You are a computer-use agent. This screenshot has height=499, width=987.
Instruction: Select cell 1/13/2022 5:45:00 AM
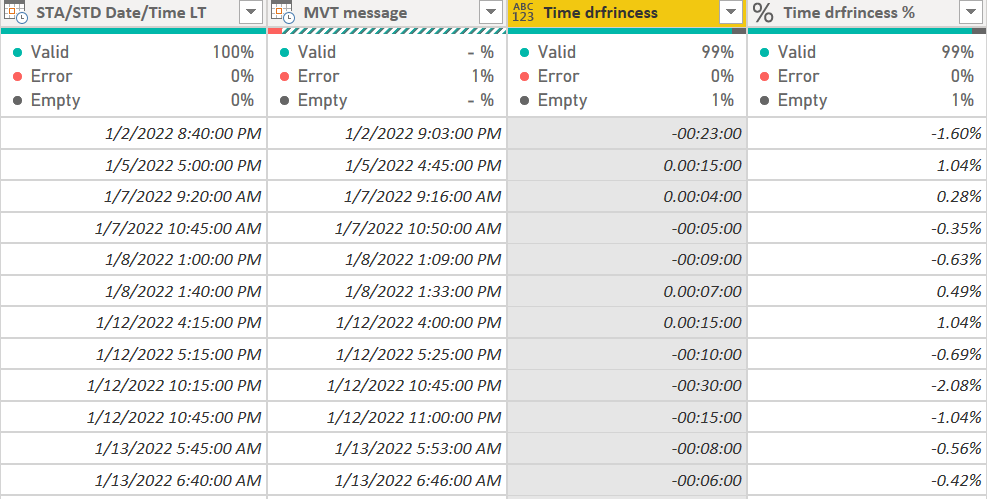[133, 448]
